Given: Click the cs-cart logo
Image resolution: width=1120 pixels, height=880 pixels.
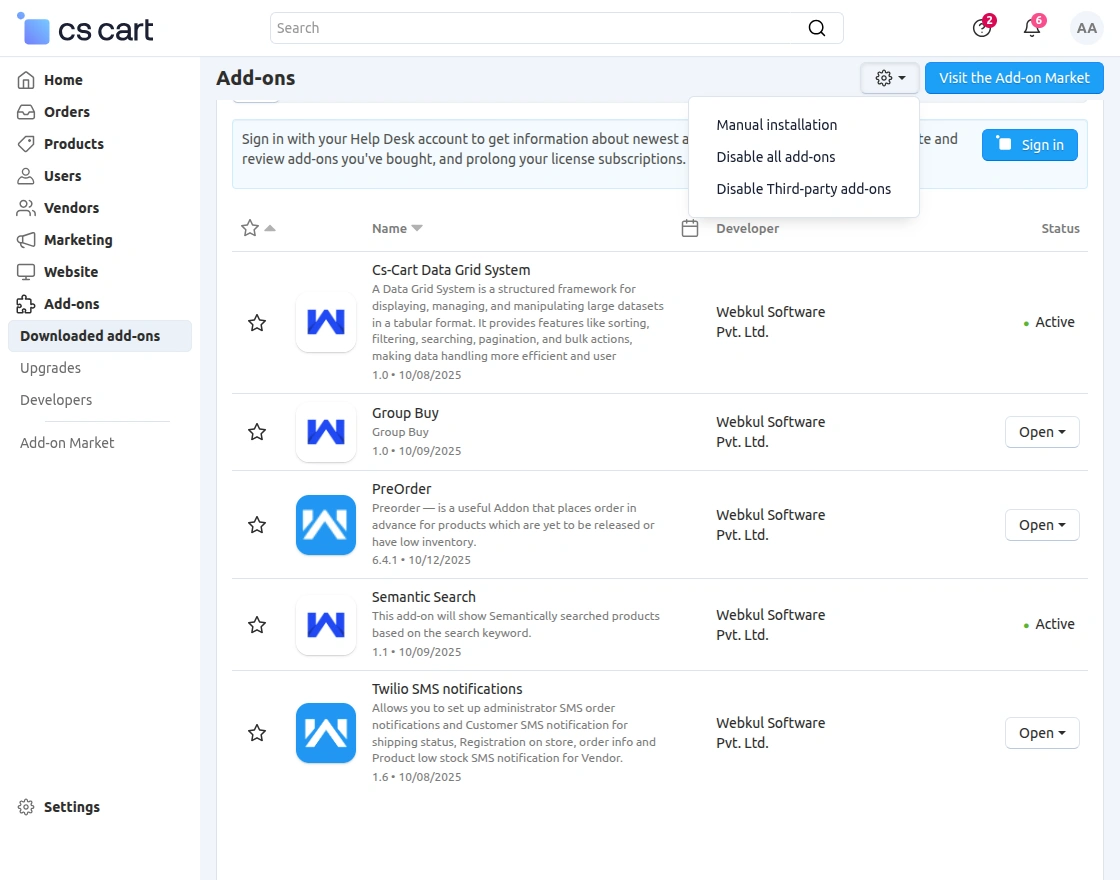Looking at the screenshot, I should point(84,28).
